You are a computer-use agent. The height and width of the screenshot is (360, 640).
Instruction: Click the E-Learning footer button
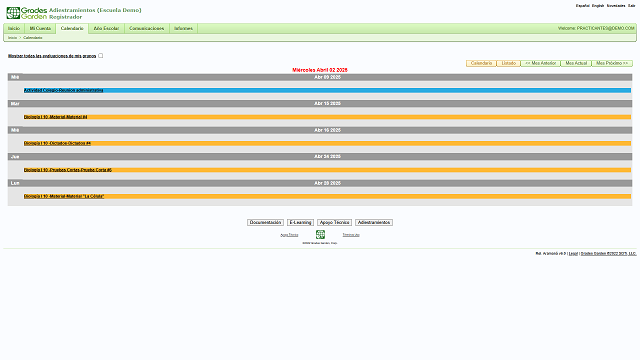point(300,222)
